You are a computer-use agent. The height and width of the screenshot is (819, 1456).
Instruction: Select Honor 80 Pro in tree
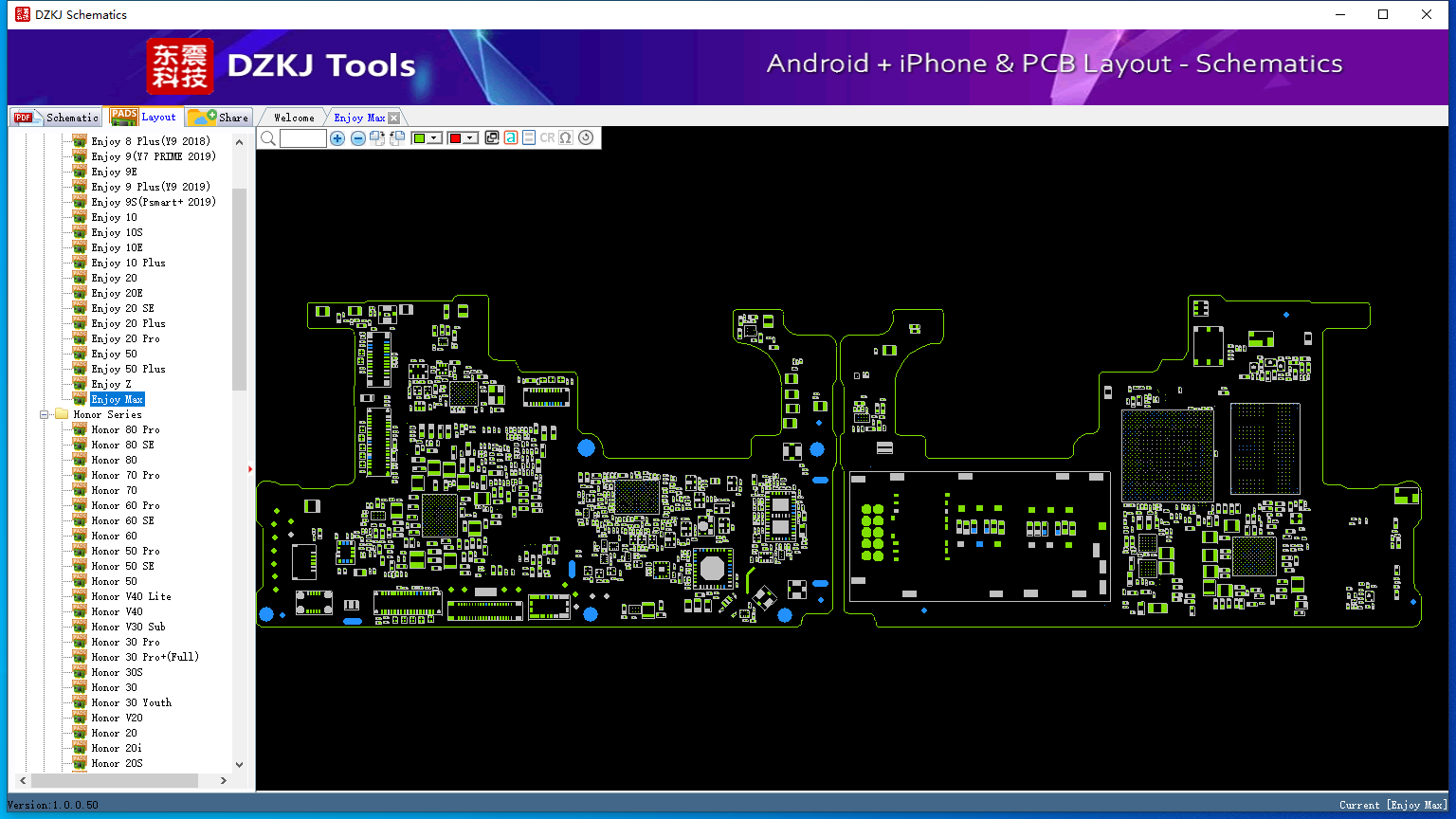pos(125,429)
